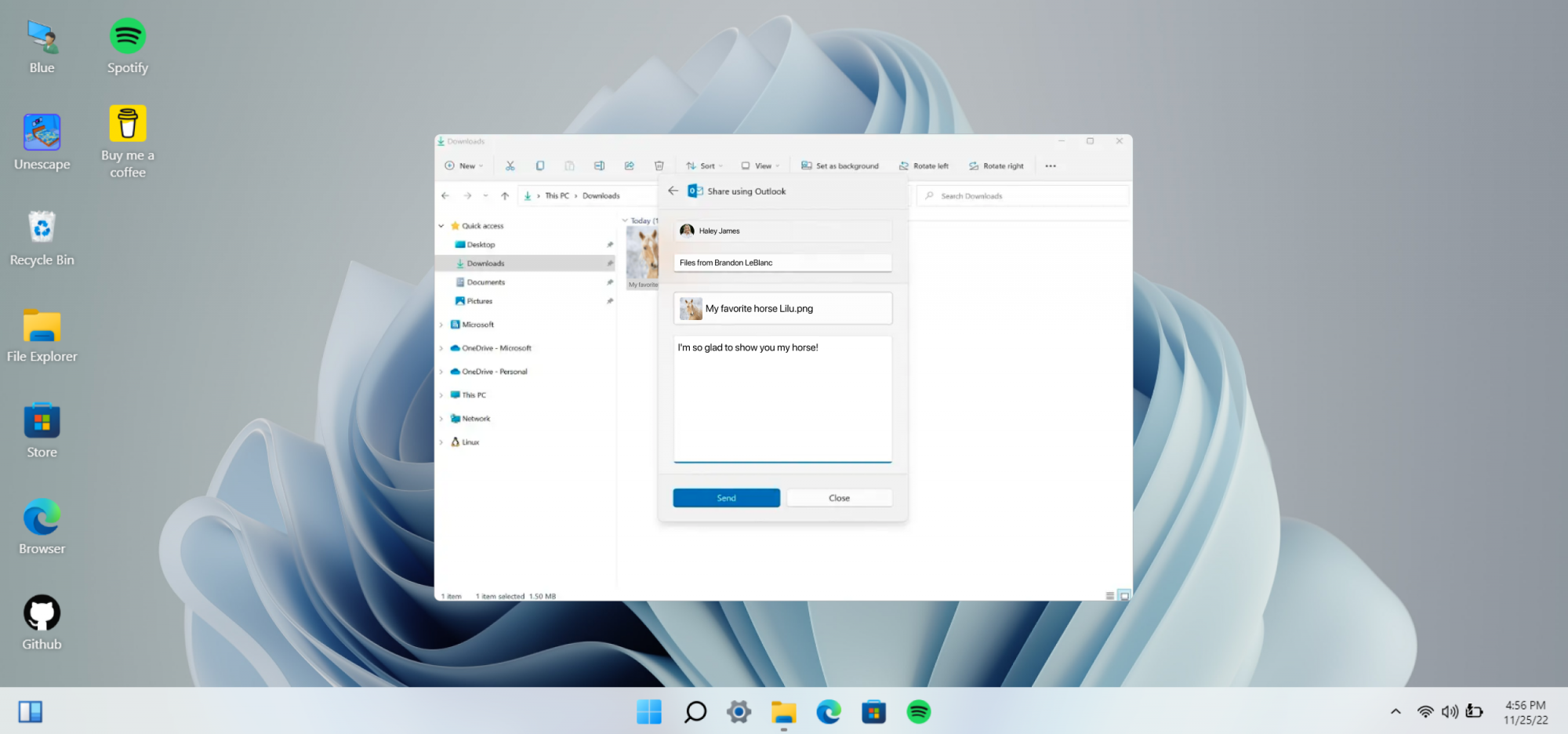
Task: Switch to large thumbnails view icon
Action: 1124,596
